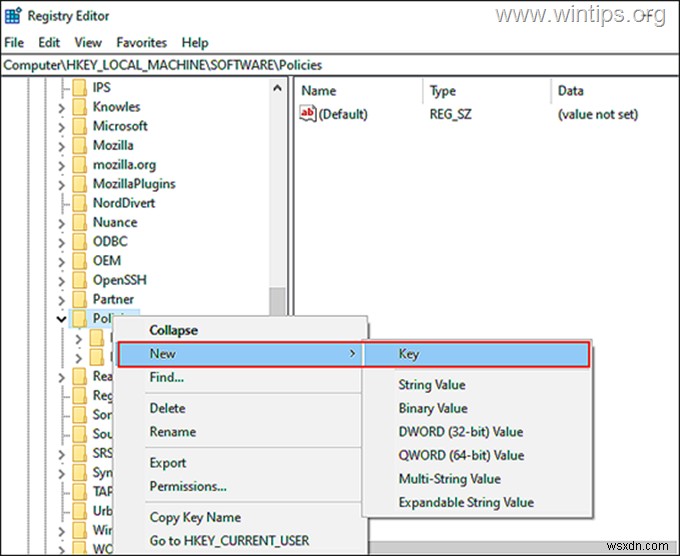Open the New submenu entry
Viewport: 680px width, 556px height.
(241, 354)
